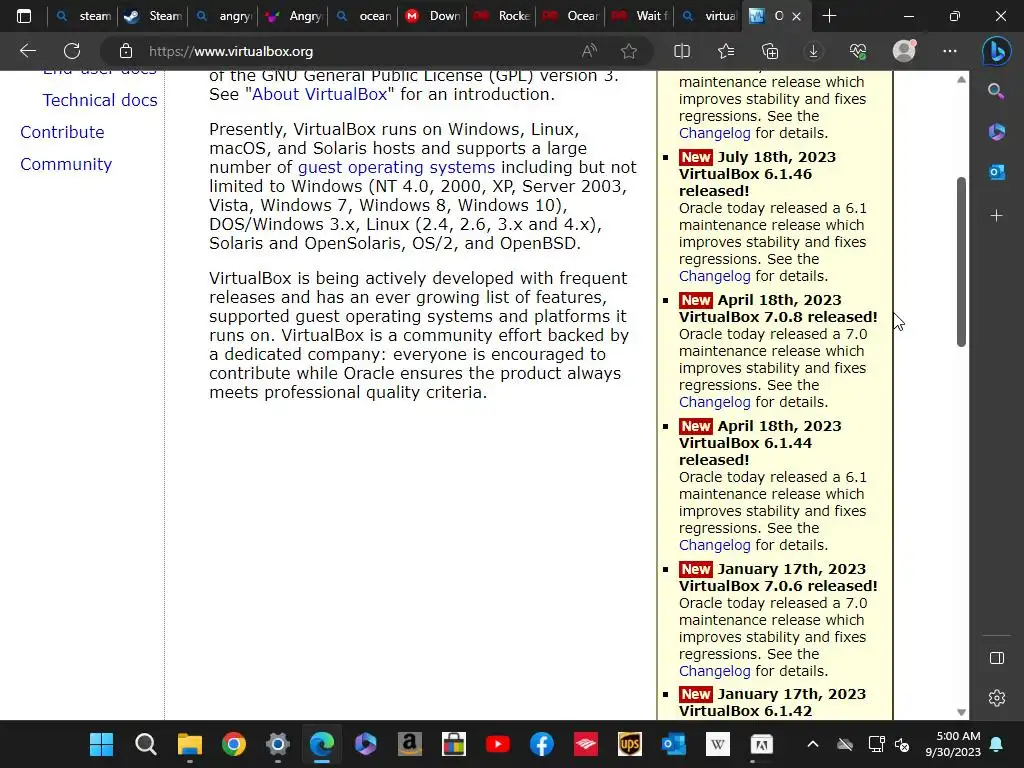The image size is (1024, 768).
Task: Reload the VirtualBox page
Action: pos(72,51)
